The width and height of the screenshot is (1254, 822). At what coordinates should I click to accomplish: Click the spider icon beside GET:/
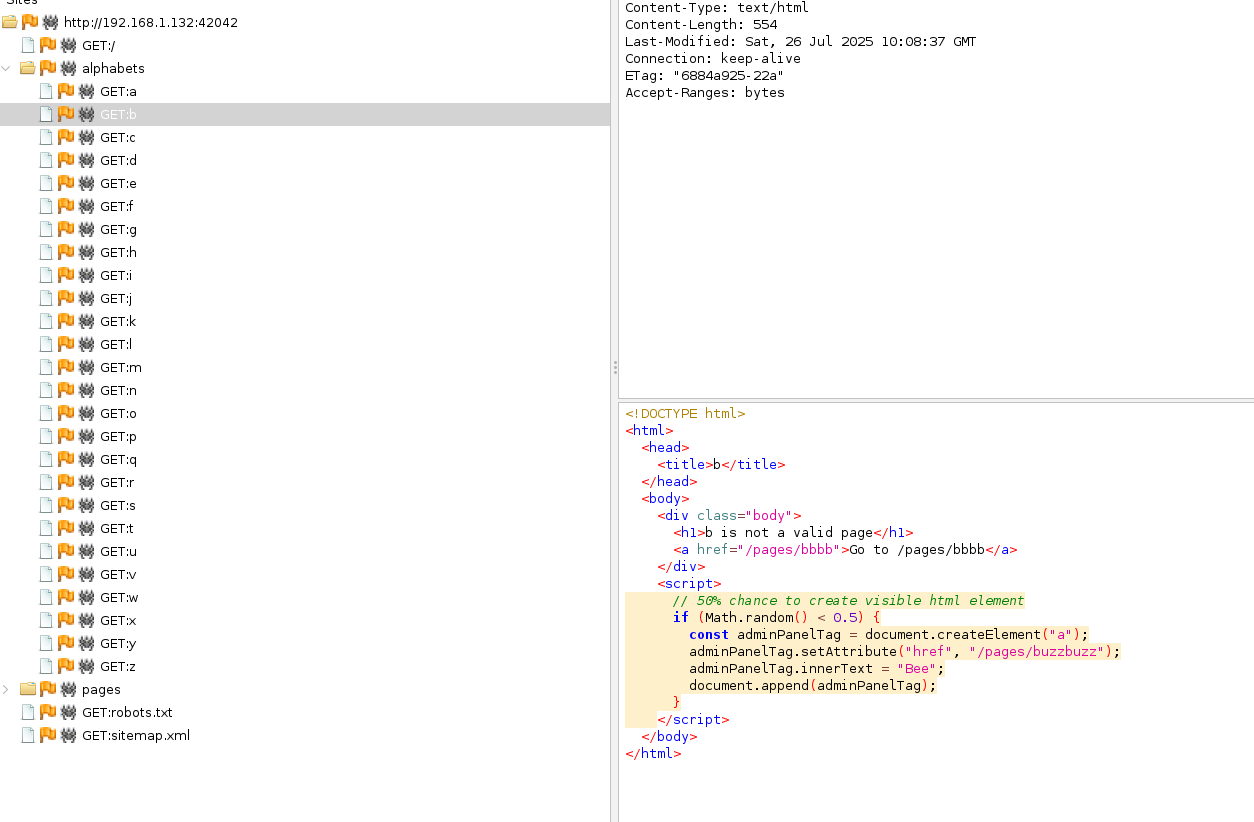click(68, 45)
